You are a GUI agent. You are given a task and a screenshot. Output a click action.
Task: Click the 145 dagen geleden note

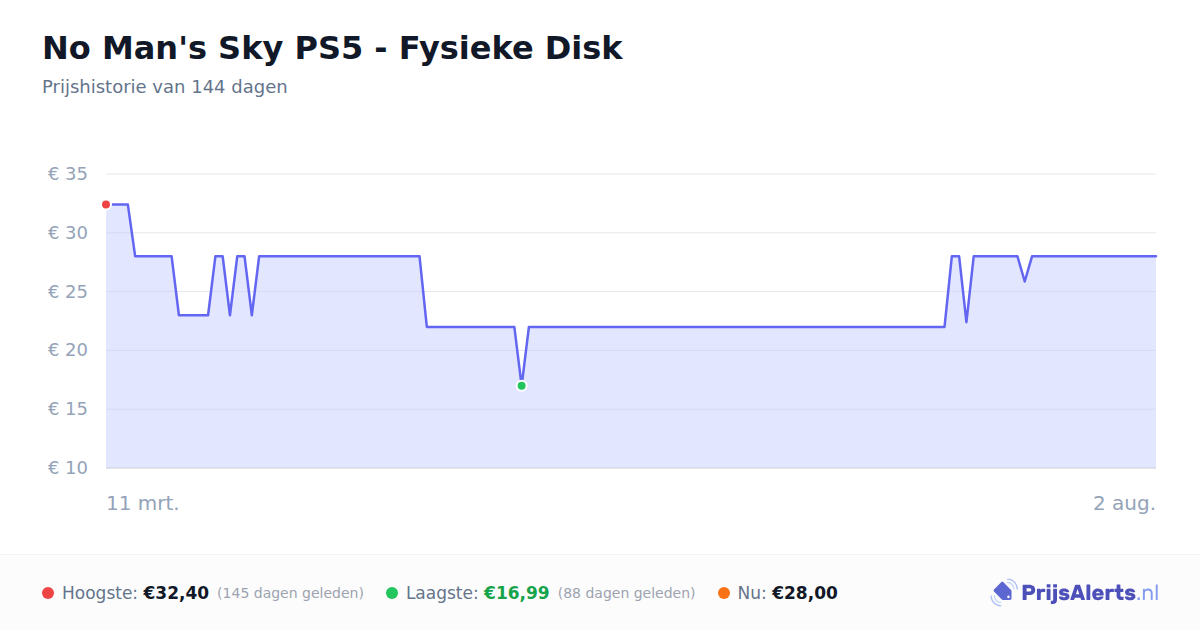click(x=290, y=593)
